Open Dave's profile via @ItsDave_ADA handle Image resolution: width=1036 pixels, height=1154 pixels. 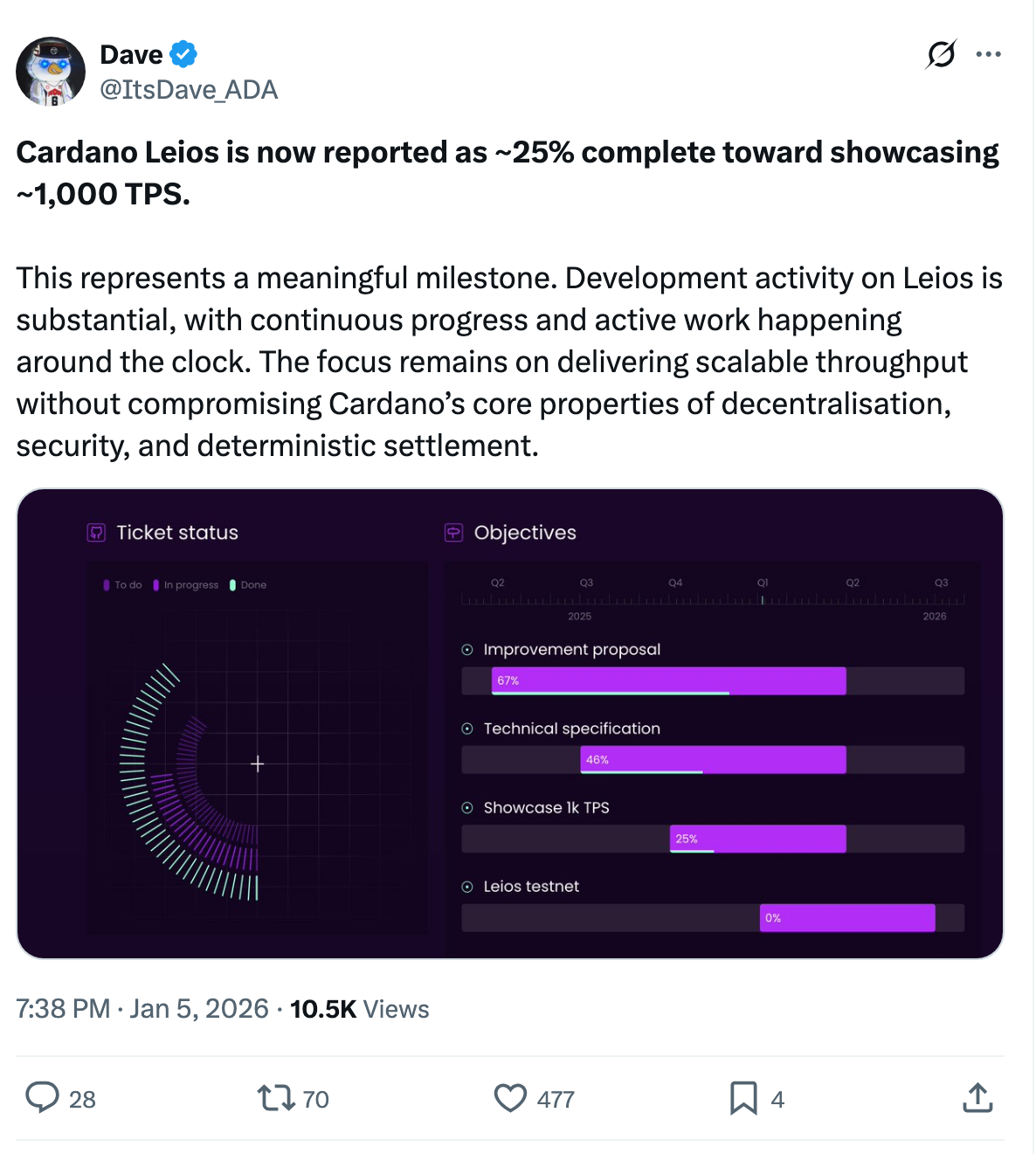[190, 89]
